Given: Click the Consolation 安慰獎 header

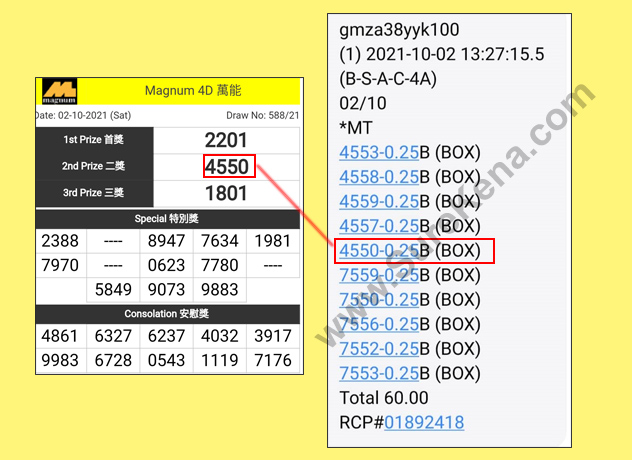Looking at the screenshot, I should 167,314.
